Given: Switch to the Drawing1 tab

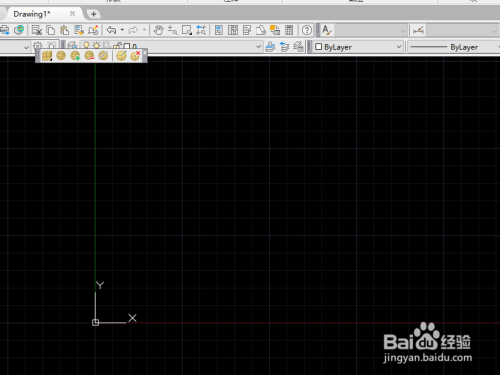Looking at the screenshot, I should click(x=32, y=14).
